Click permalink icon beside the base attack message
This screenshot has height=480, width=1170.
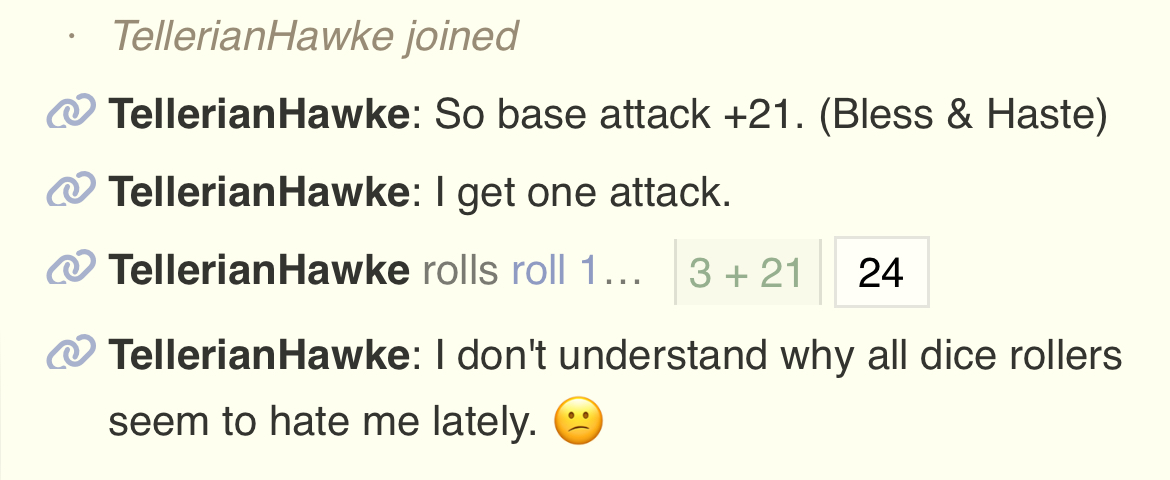[x=70, y=113]
